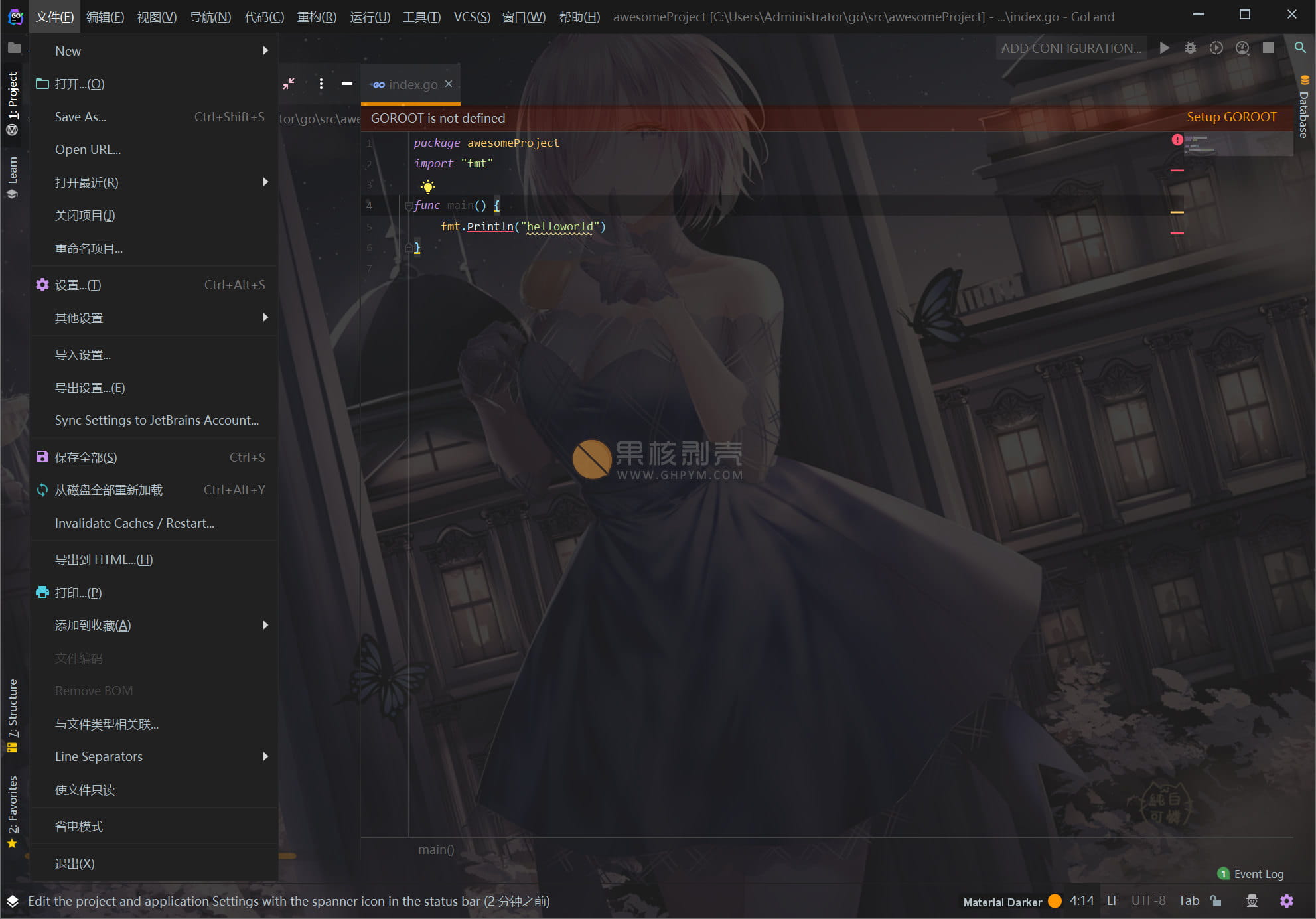
Task: Open the LF line separator selector
Action: point(1113,901)
